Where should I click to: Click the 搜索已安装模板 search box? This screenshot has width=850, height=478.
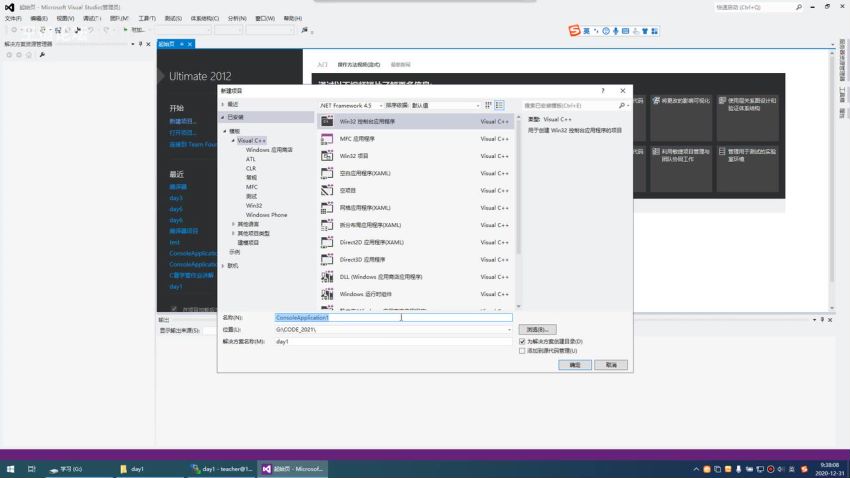click(571, 106)
